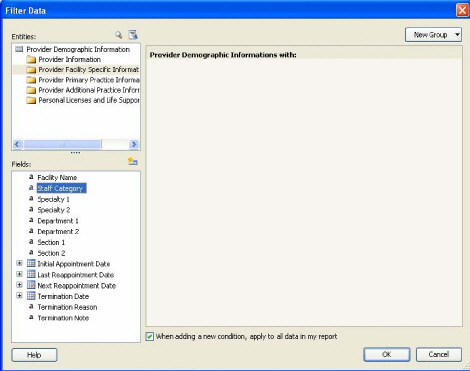
Task: Select the Termination Reason field
Action: (67, 307)
